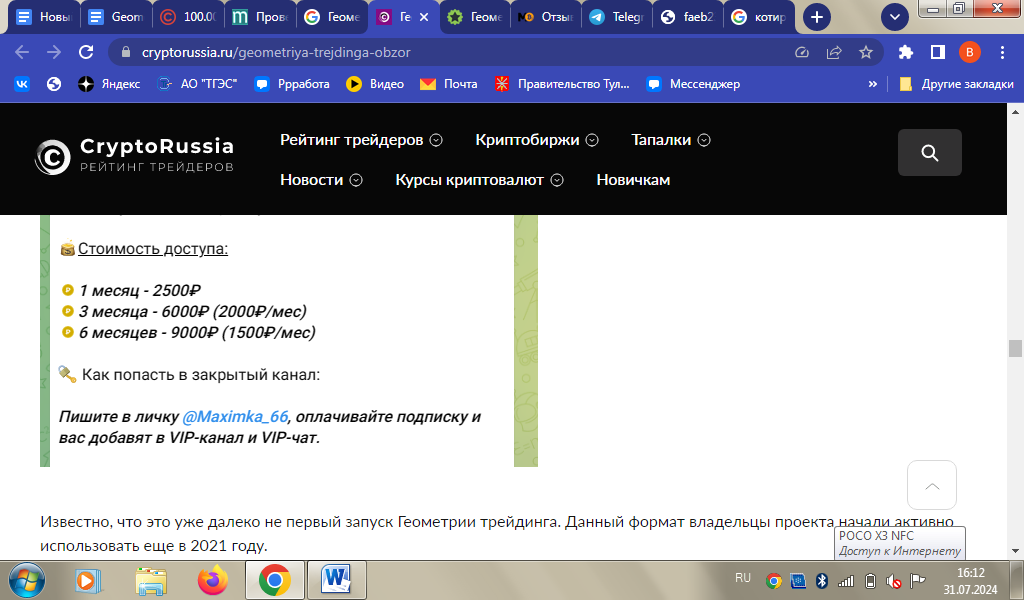Open Chrome three-dot menu
Viewport: 1024px width, 600px height.
pos(1002,52)
